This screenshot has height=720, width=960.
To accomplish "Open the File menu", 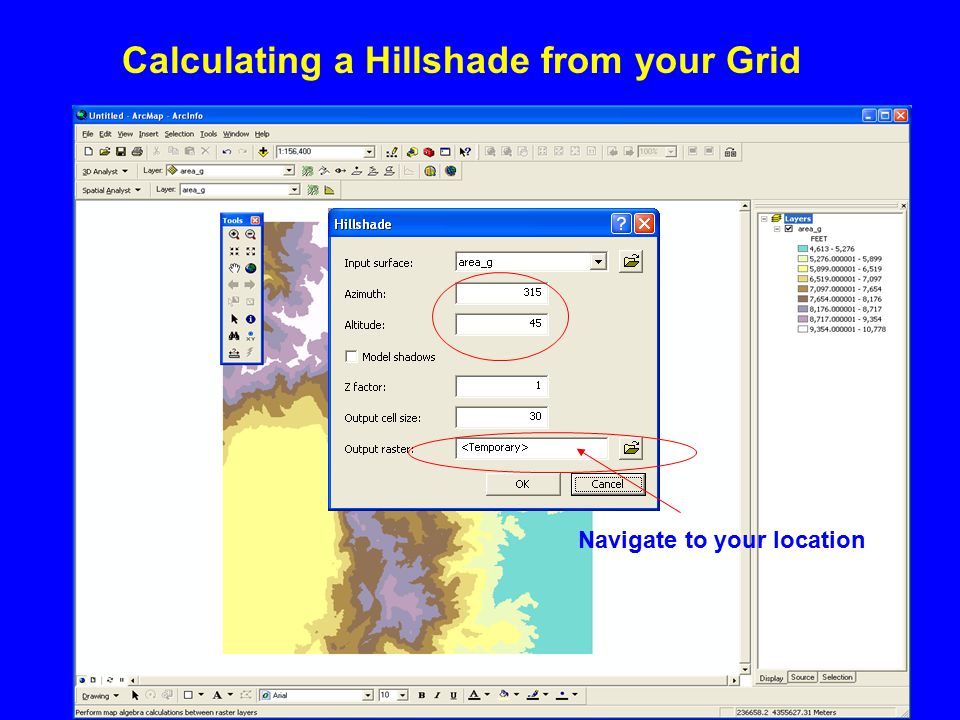I will [88, 134].
